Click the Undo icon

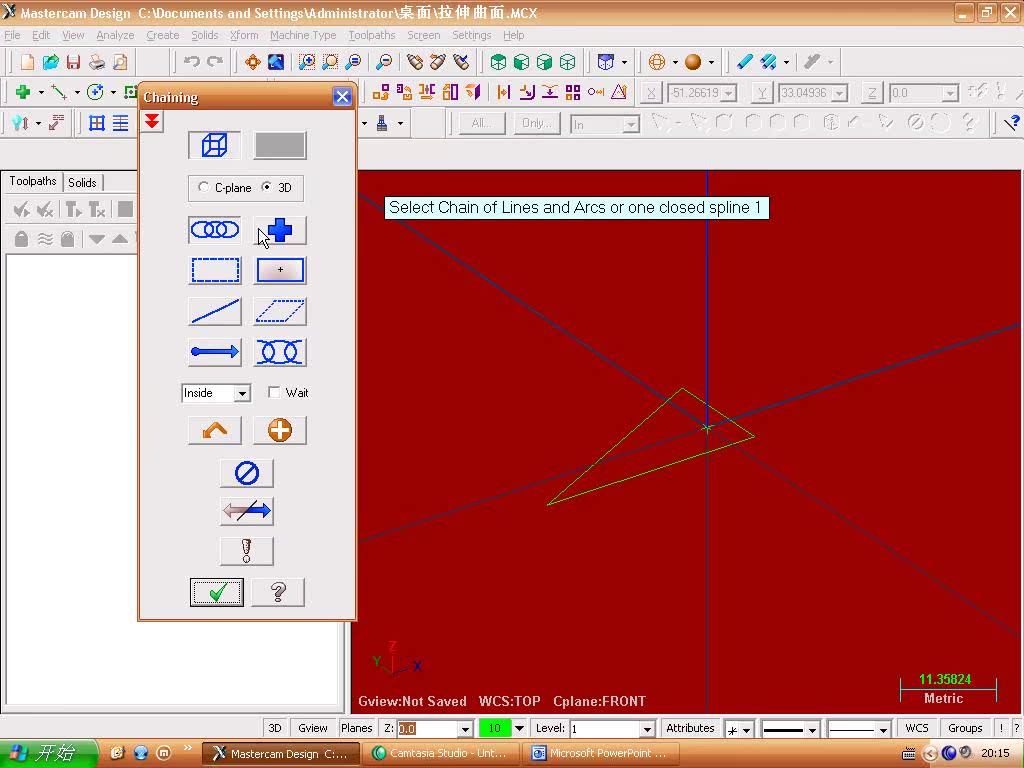click(191, 62)
